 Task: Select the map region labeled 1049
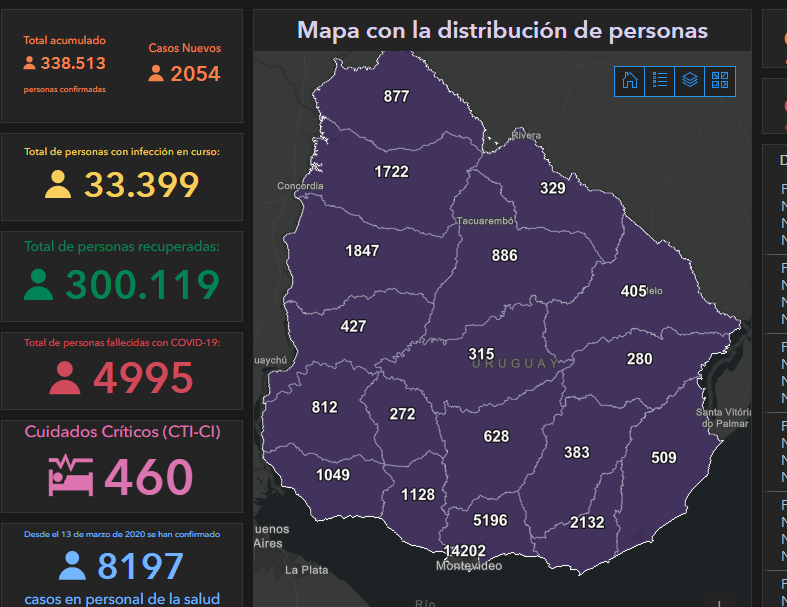click(x=333, y=475)
